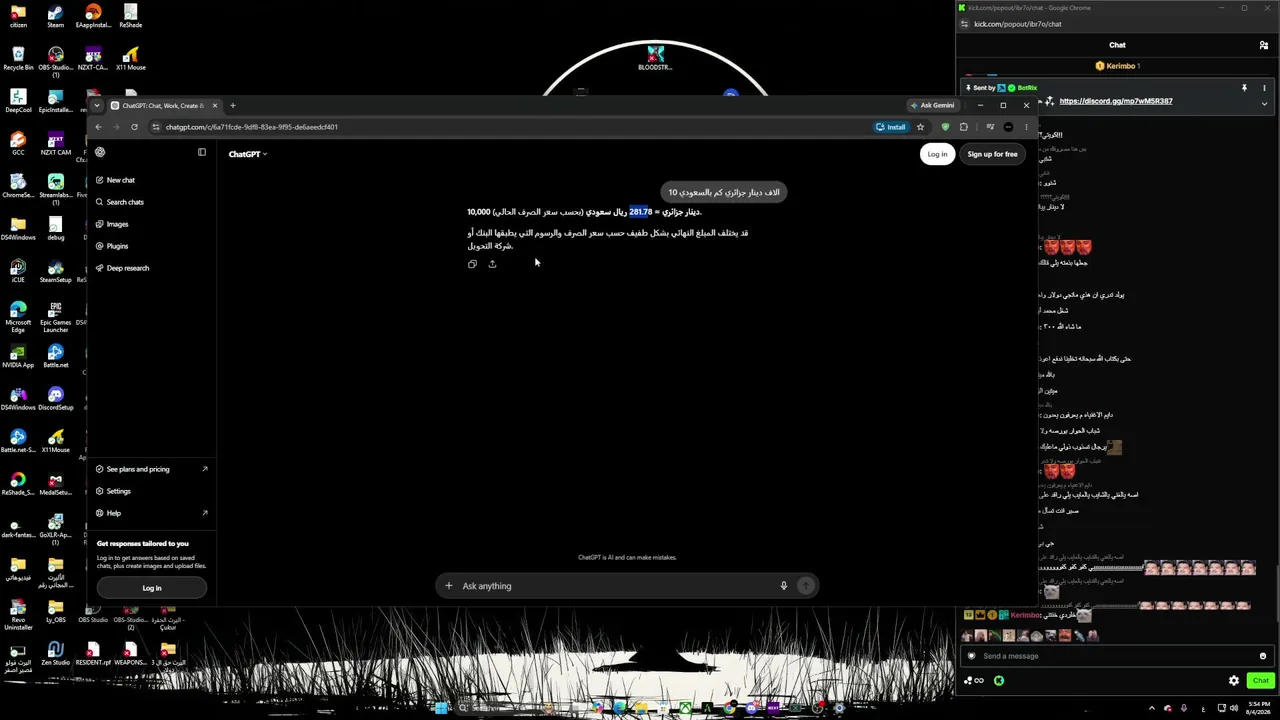The width and height of the screenshot is (1280, 720).
Task: Click the Ask Gemini button
Action: click(933, 105)
